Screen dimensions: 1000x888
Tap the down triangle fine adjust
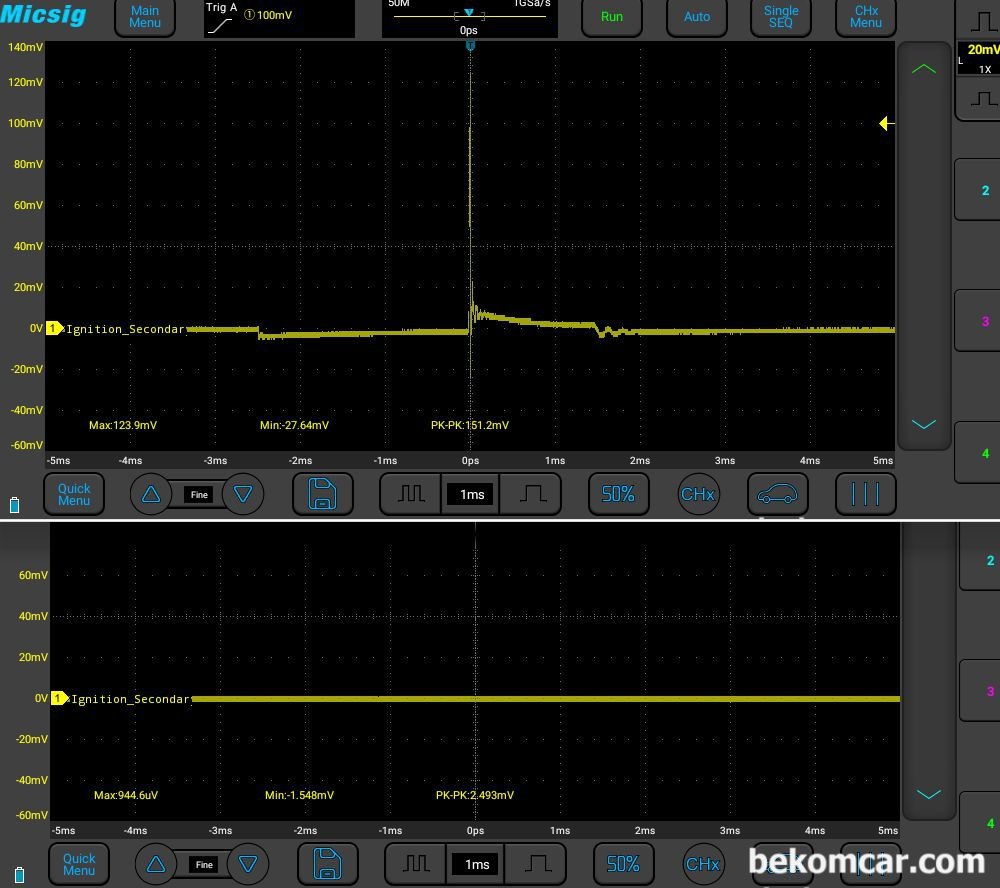(x=243, y=494)
